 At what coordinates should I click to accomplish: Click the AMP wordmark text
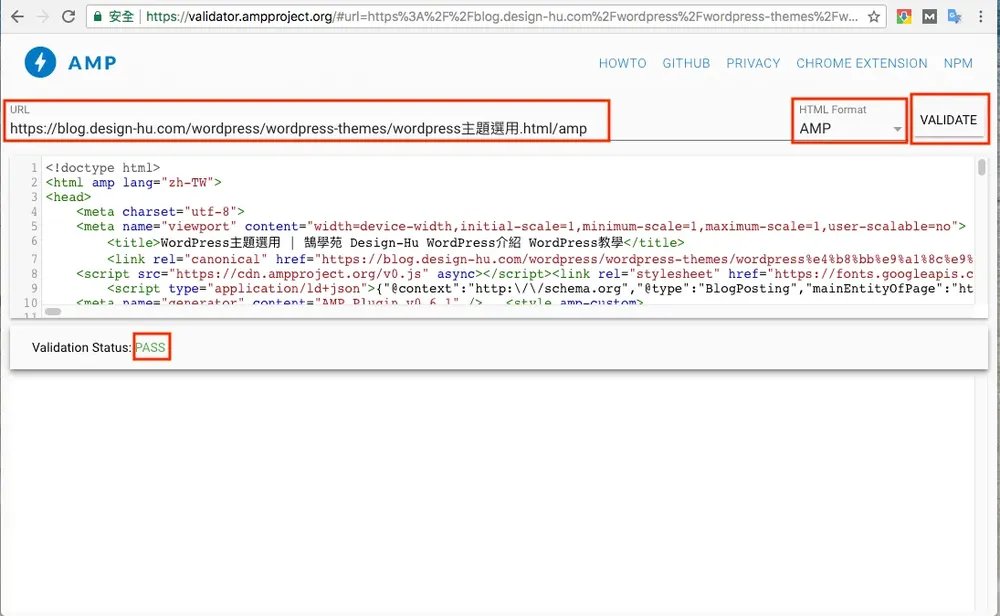pos(92,63)
